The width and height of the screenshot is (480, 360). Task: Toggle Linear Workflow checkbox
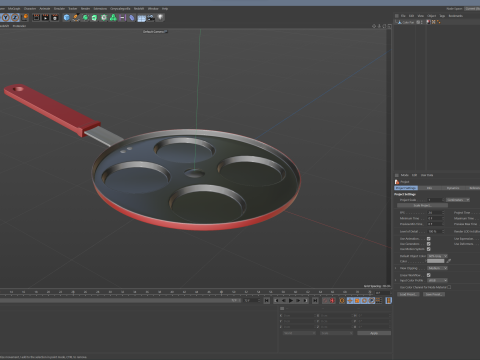tap(429, 275)
